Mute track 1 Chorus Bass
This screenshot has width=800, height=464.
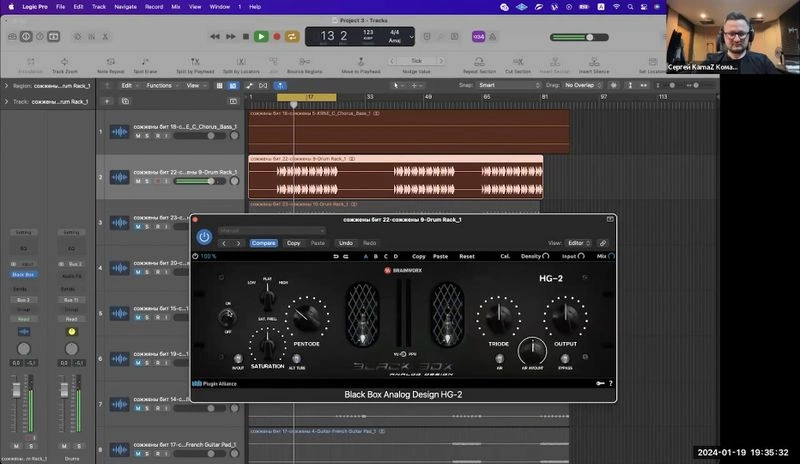point(138,136)
